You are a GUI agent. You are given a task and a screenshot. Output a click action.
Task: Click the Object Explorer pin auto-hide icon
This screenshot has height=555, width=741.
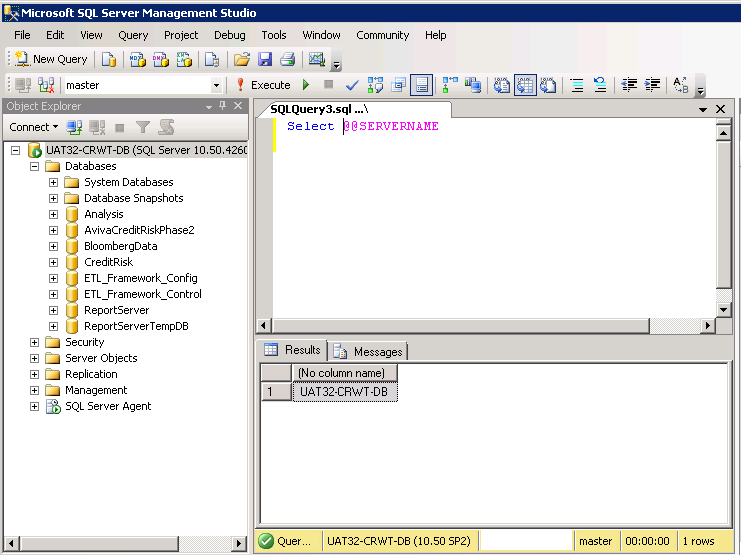coord(223,106)
